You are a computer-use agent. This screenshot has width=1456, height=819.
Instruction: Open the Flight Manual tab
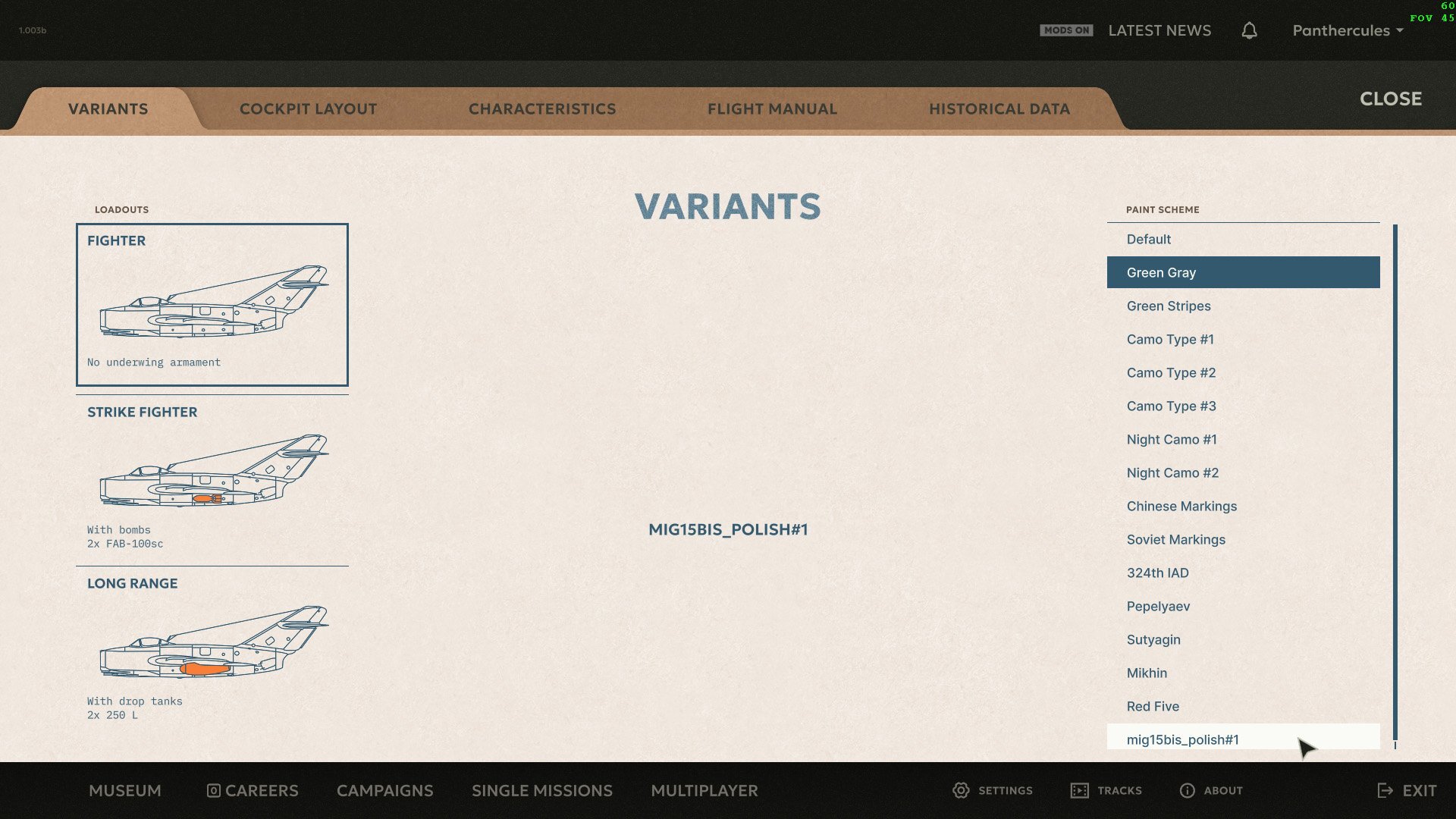pos(772,108)
